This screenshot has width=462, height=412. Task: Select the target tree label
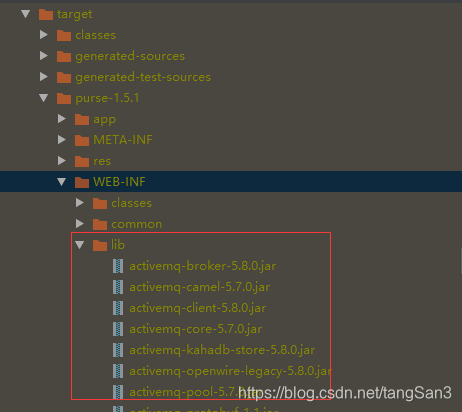pos(74,14)
